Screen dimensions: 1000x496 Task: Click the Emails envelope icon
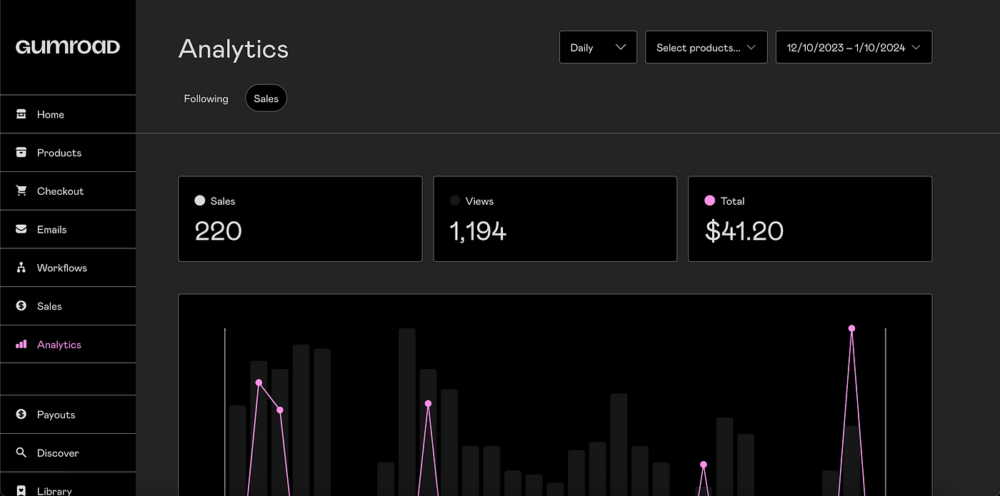[x=21, y=229]
